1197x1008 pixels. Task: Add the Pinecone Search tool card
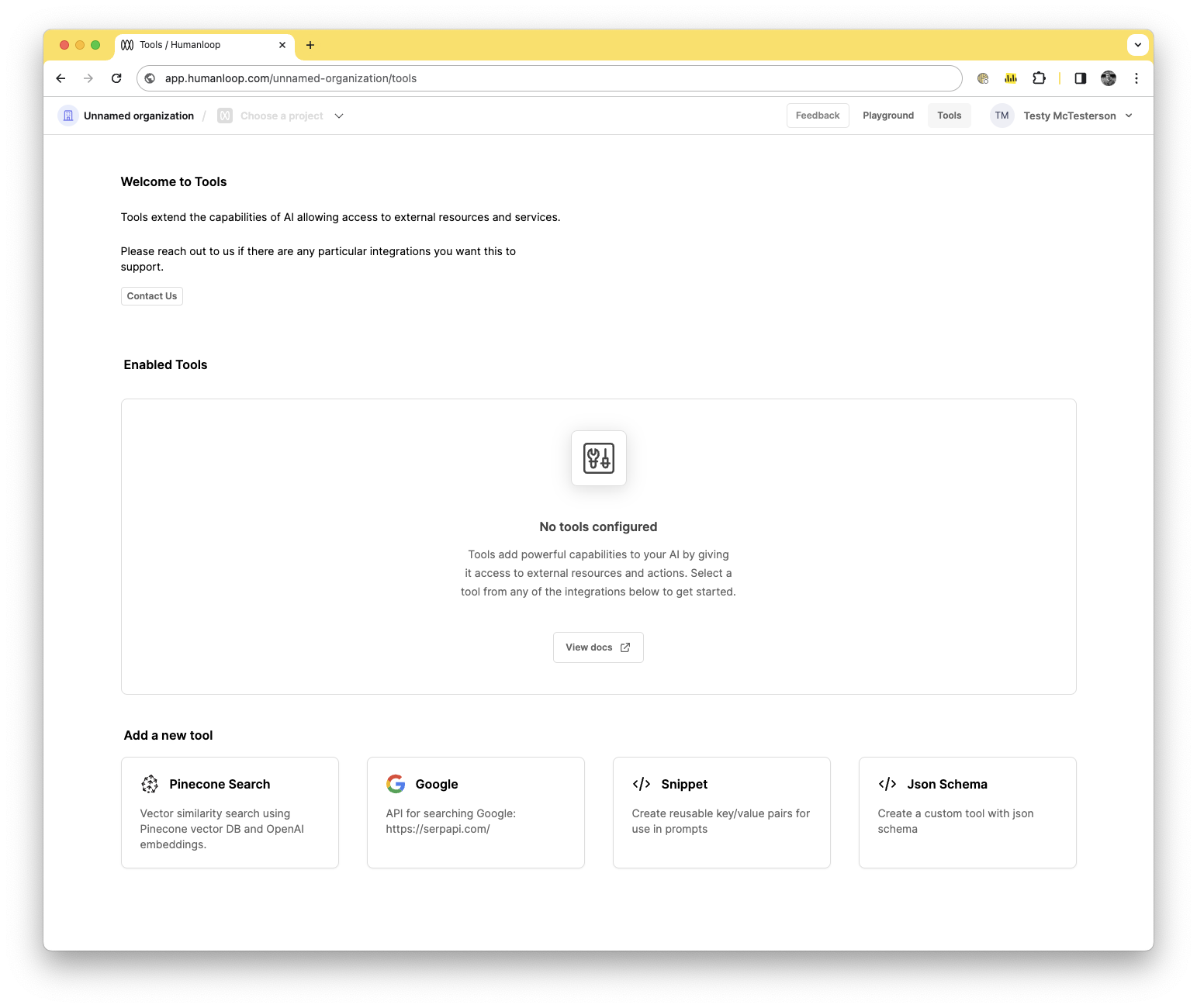[230, 813]
